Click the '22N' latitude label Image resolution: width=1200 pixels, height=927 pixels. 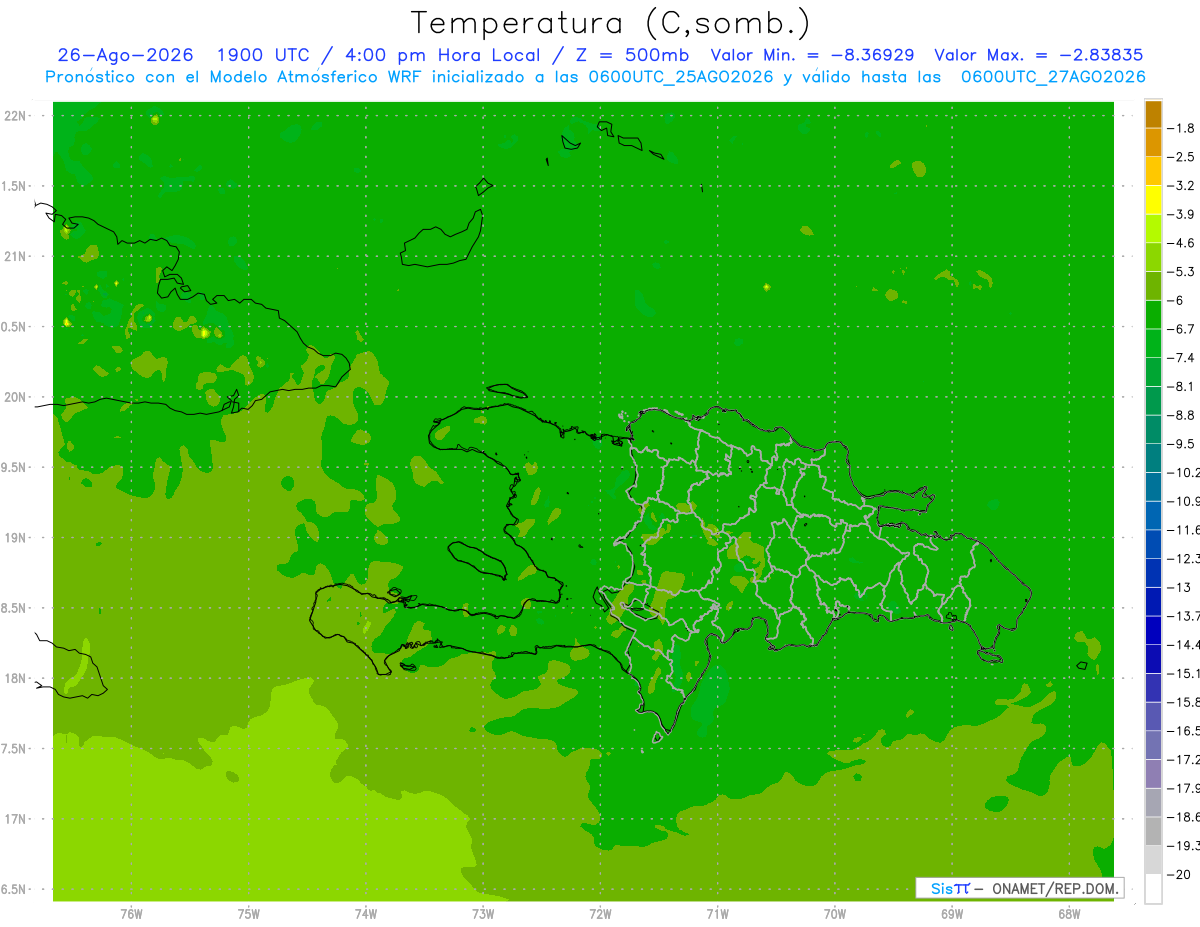tap(17, 116)
